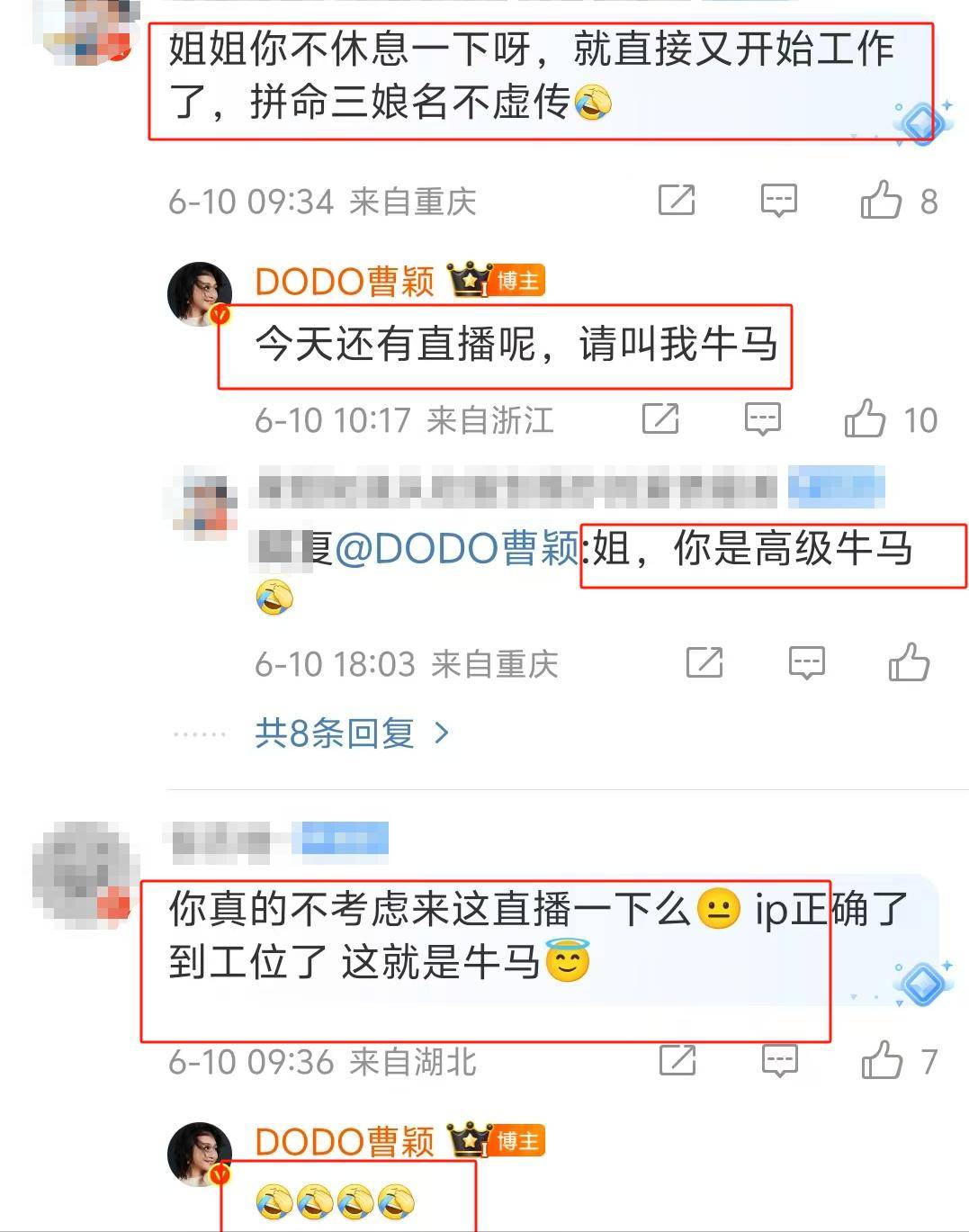
Task: Share the 6-10 09:34 comment
Action: [x=677, y=200]
